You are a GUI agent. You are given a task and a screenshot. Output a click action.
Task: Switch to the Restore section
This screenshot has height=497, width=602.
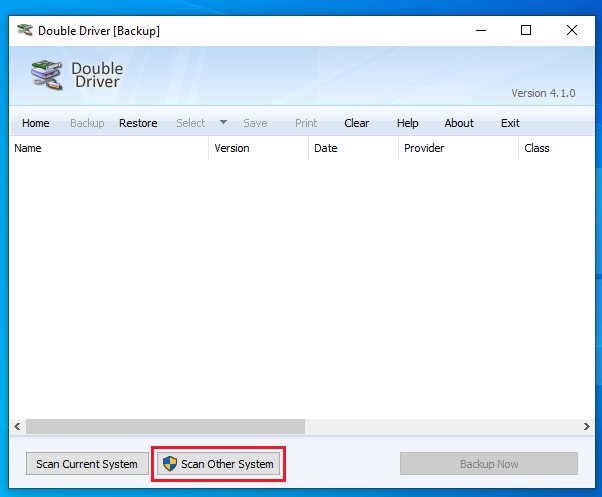click(138, 123)
